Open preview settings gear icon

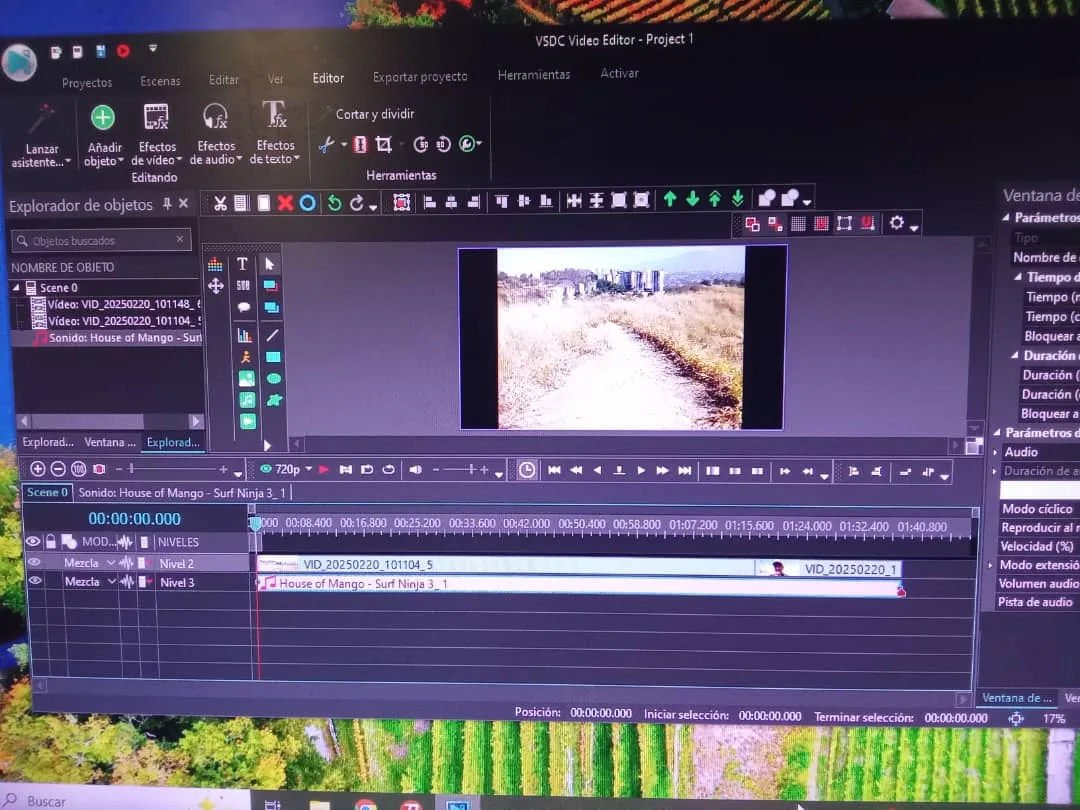tap(896, 222)
